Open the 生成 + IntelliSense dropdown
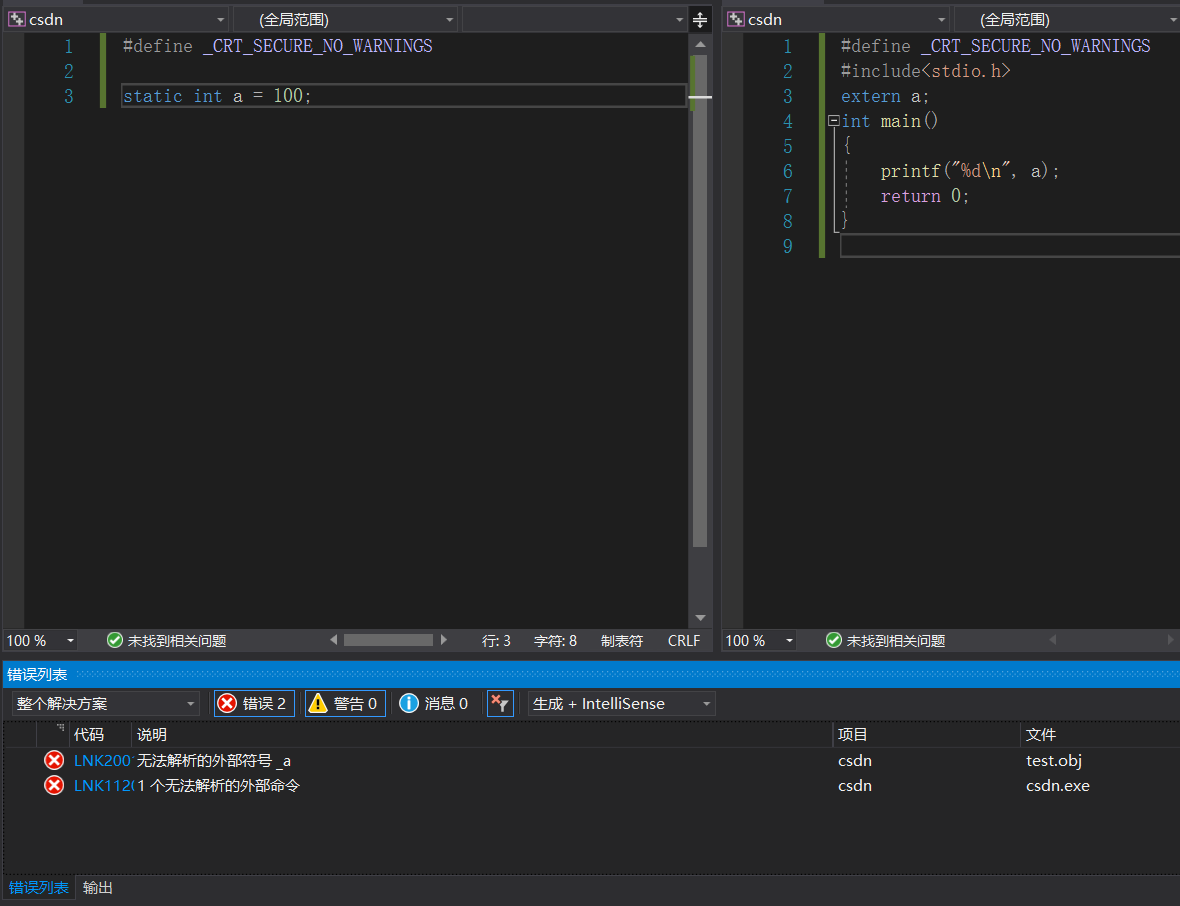 click(x=622, y=704)
